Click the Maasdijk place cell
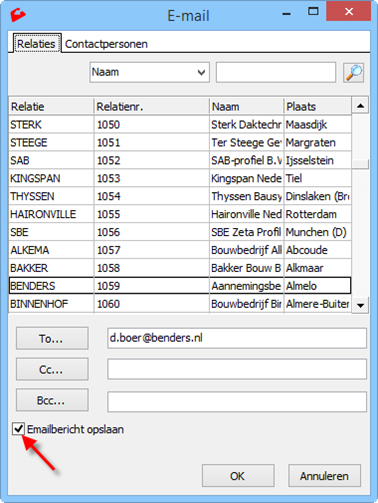Viewport: 378px width, 503px height. point(318,125)
